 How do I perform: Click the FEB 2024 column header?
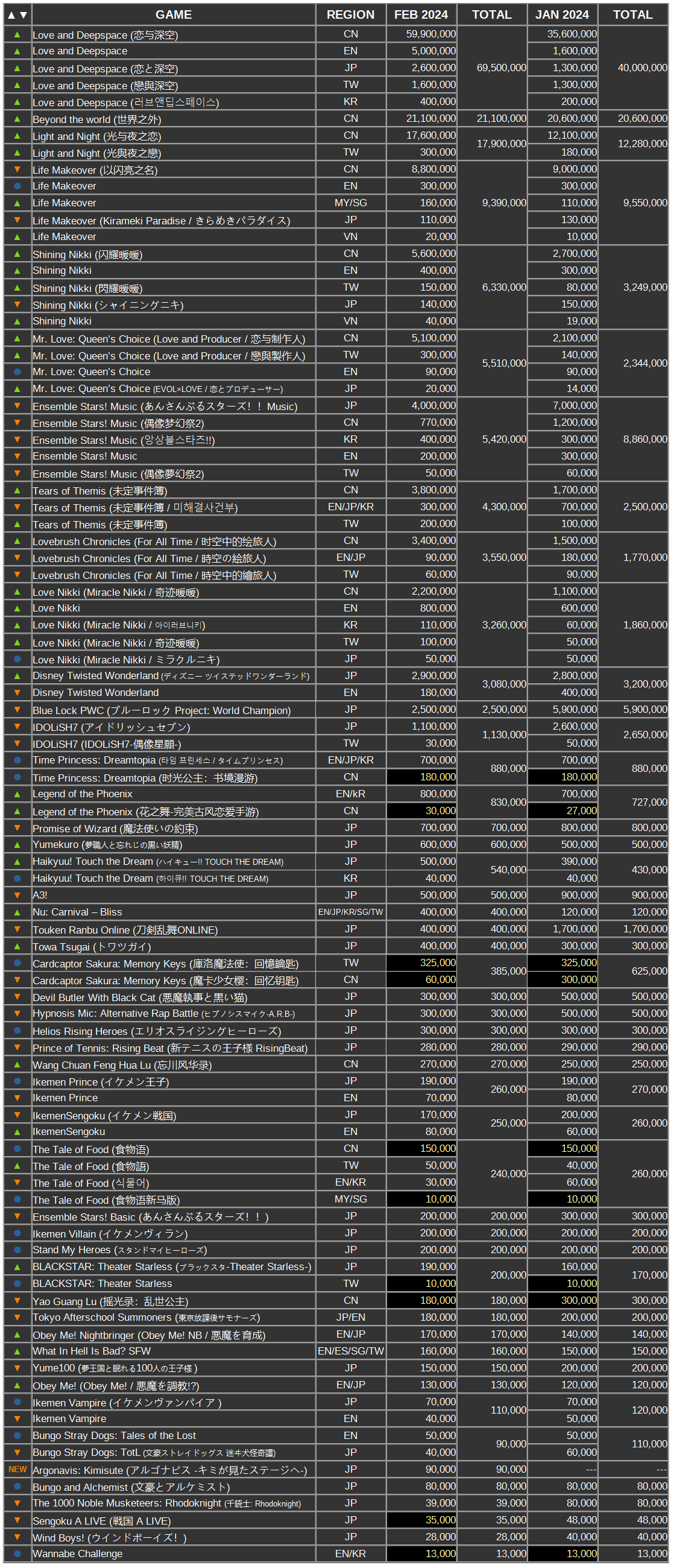click(x=421, y=14)
